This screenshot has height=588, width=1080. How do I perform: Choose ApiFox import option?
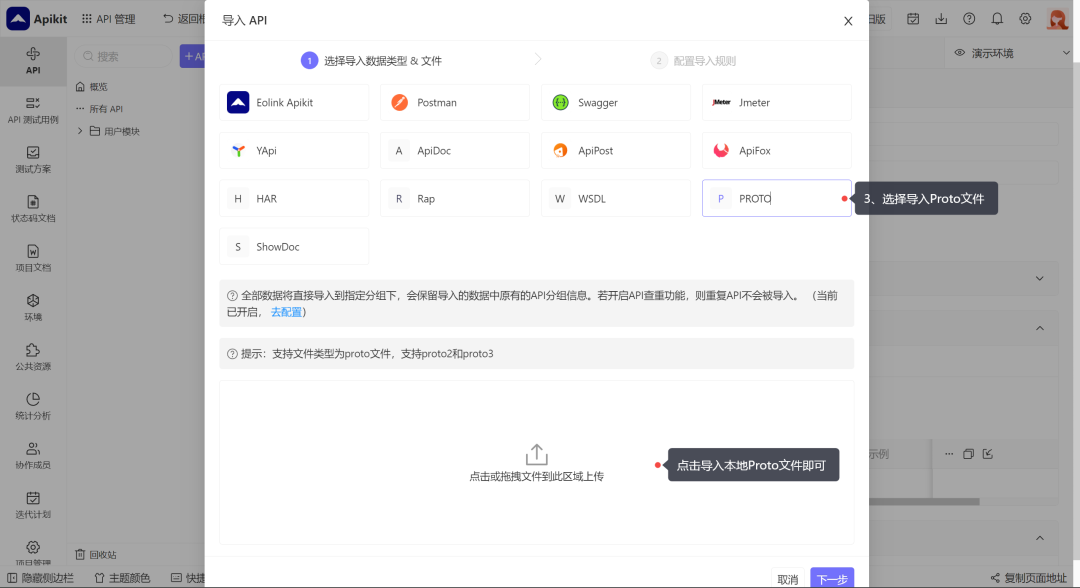click(776, 151)
